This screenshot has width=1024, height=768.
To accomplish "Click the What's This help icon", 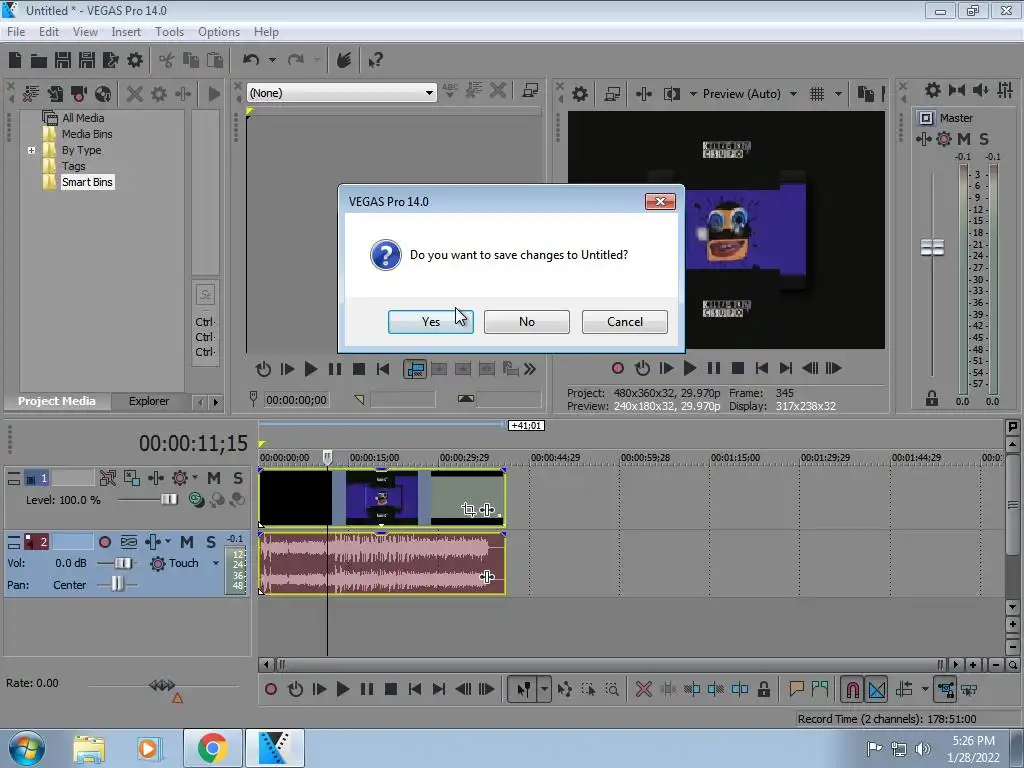I will coord(375,61).
